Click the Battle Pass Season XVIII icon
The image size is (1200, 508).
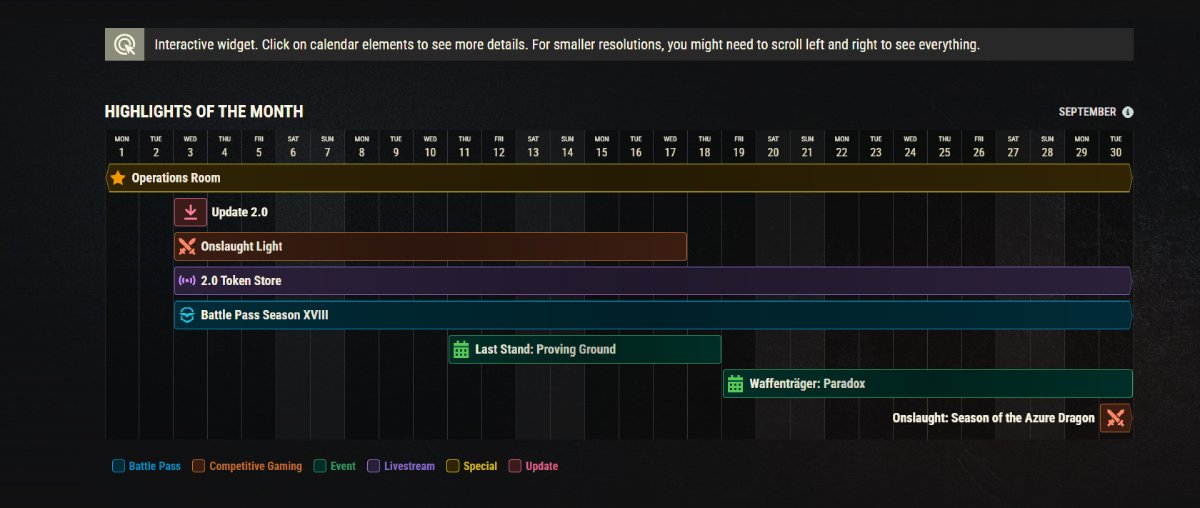(187, 315)
